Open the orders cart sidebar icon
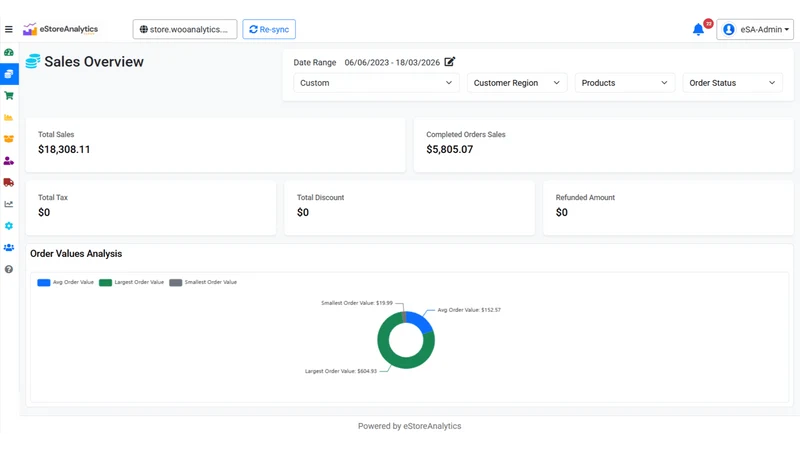Screen dimensions: 800x450 (x=9, y=95)
